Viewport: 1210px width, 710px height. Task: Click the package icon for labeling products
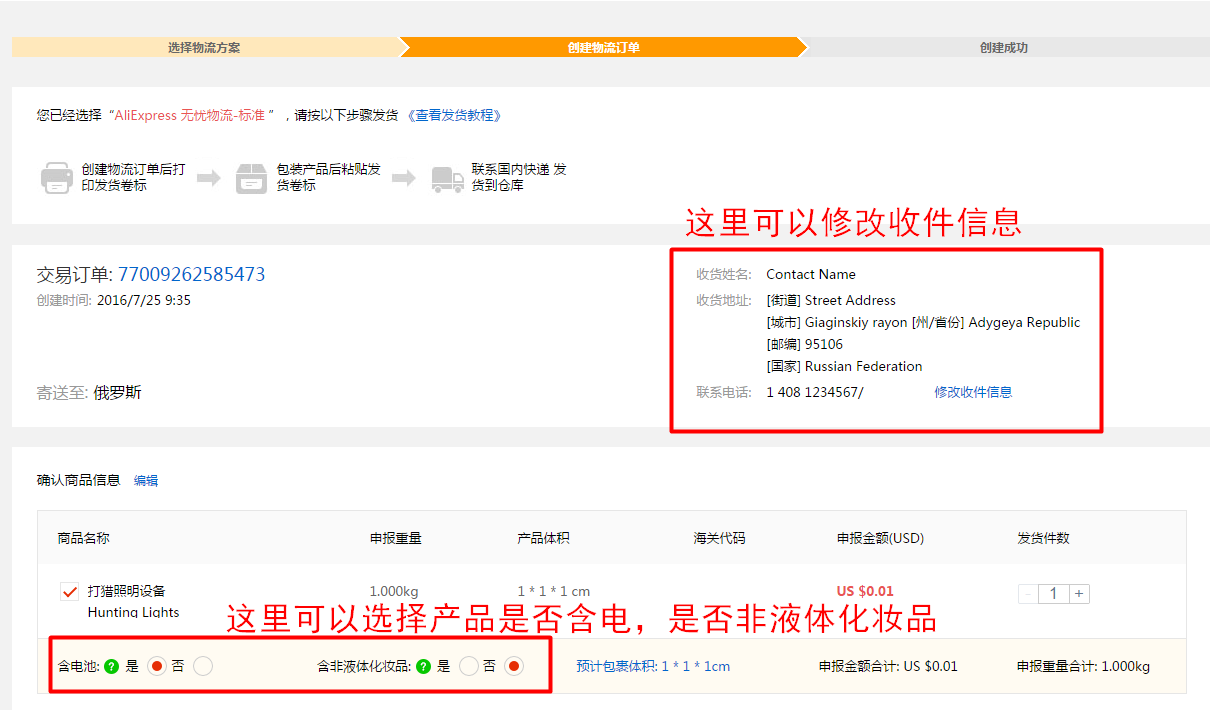coord(251,177)
